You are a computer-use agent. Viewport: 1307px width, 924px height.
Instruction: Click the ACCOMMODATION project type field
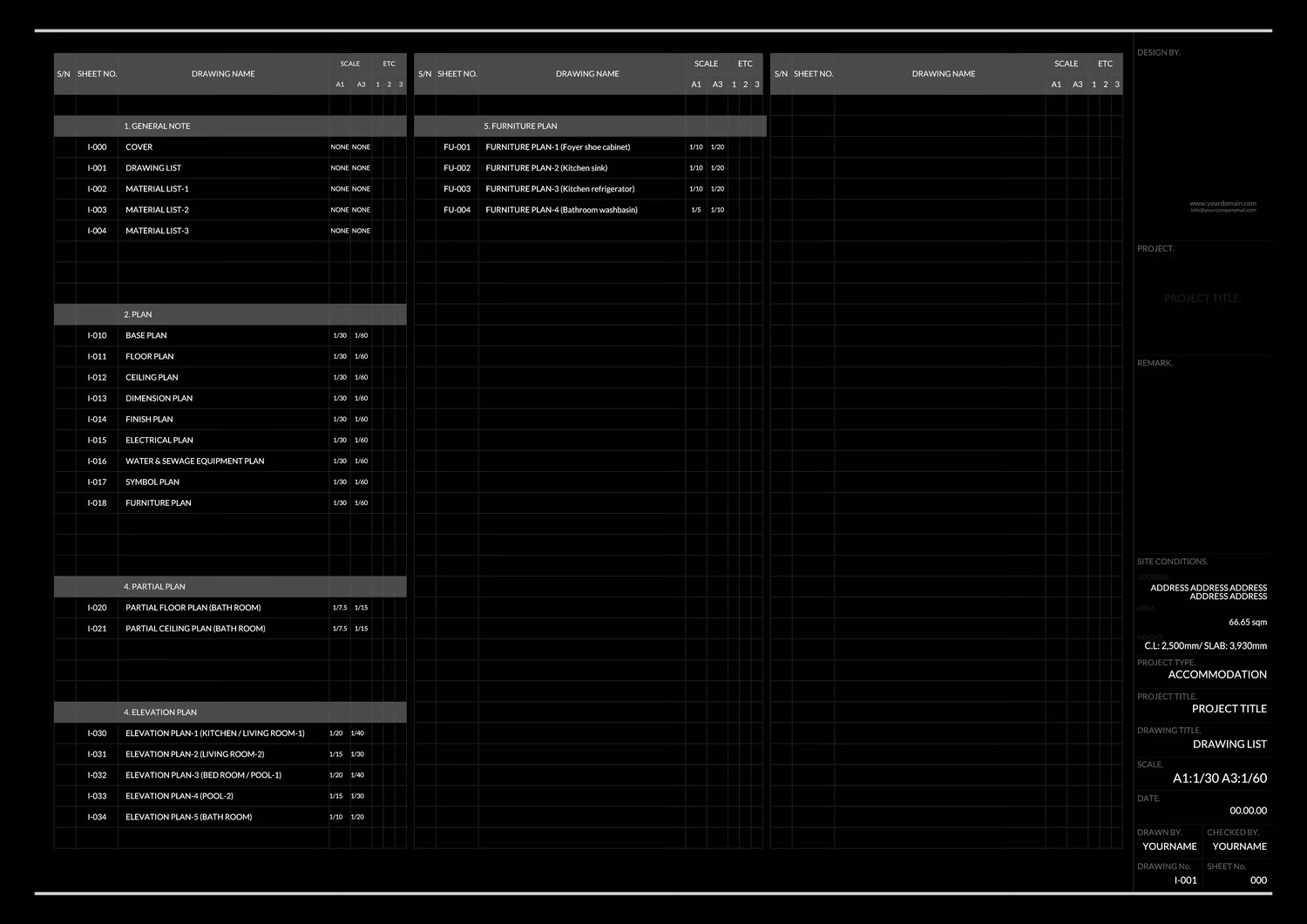pos(1217,674)
